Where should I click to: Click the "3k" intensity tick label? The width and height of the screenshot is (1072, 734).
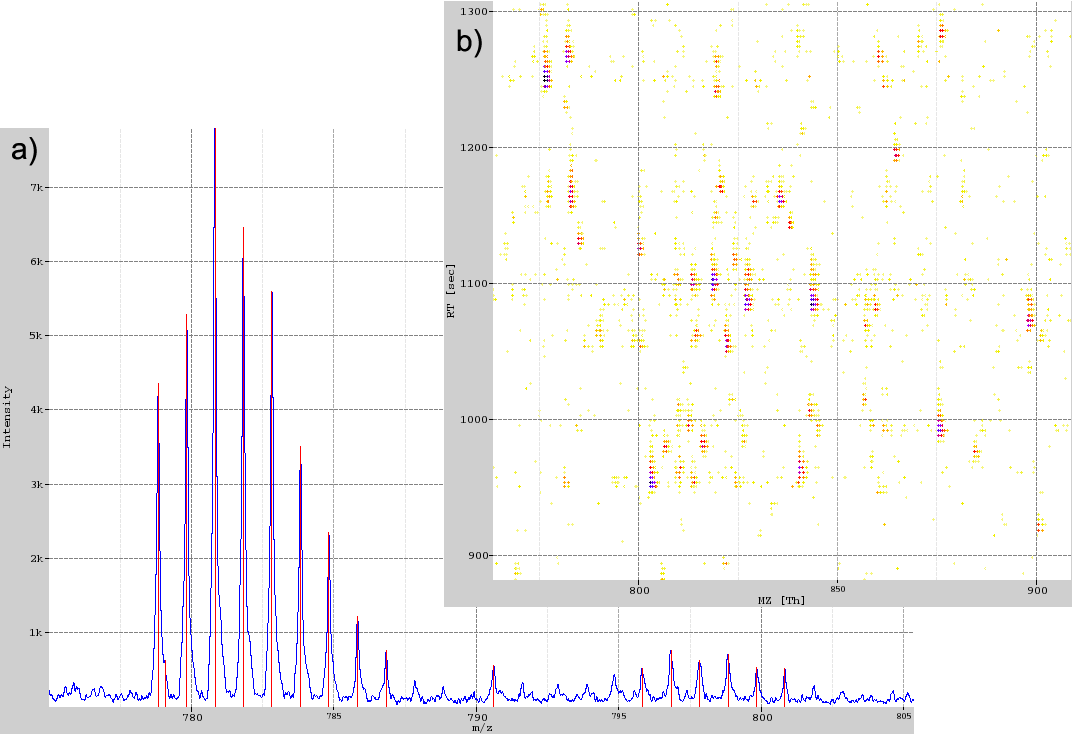tap(36, 484)
